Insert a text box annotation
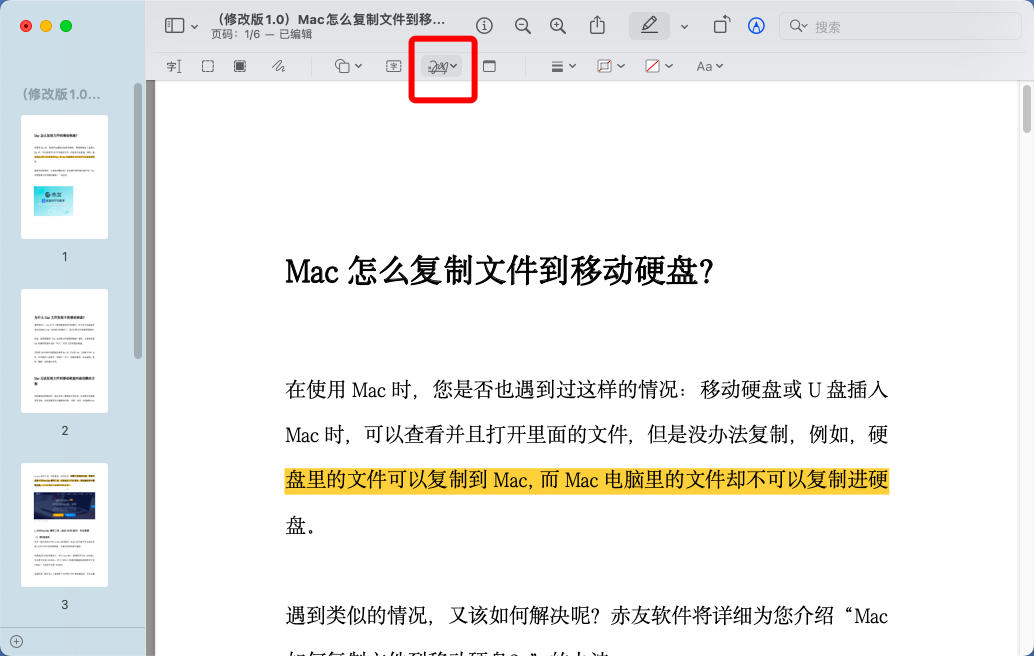Screen dimensions: 1034x656 point(394,66)
